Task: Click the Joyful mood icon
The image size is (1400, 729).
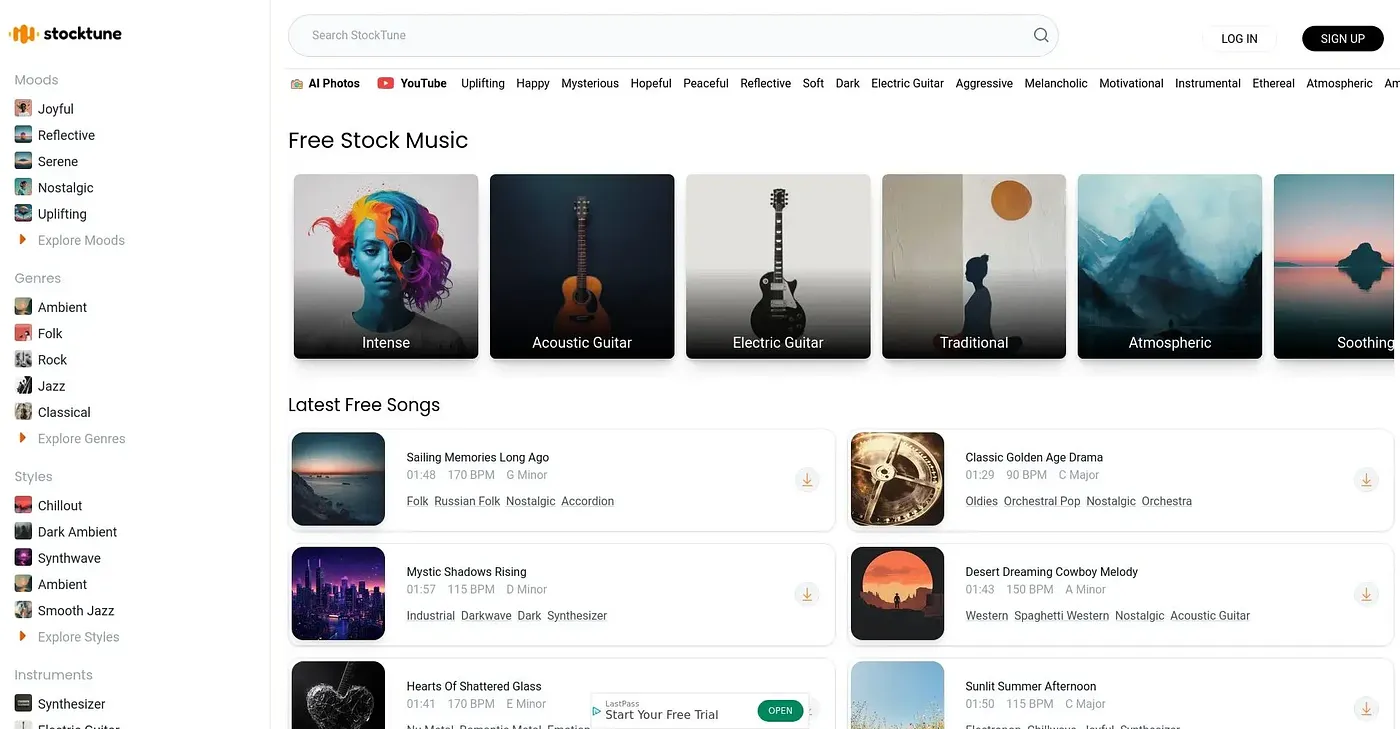Action: click(23, 108)
